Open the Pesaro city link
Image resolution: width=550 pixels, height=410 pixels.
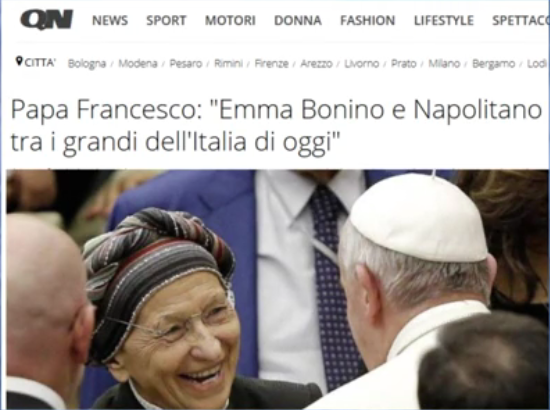pos(186,63)
